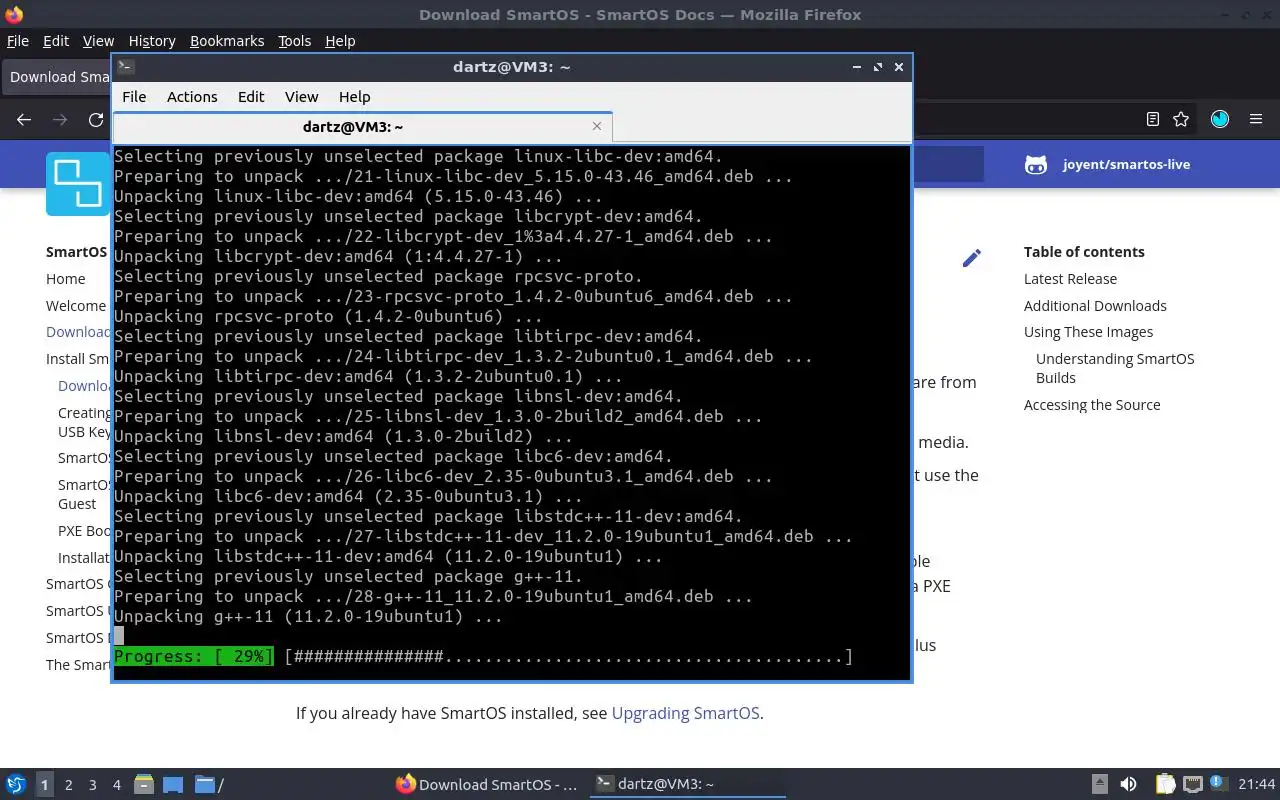This screenshot has width=1280, height=800.
Task: Click the clock showing 21:44
Action: coord(1257,784)
